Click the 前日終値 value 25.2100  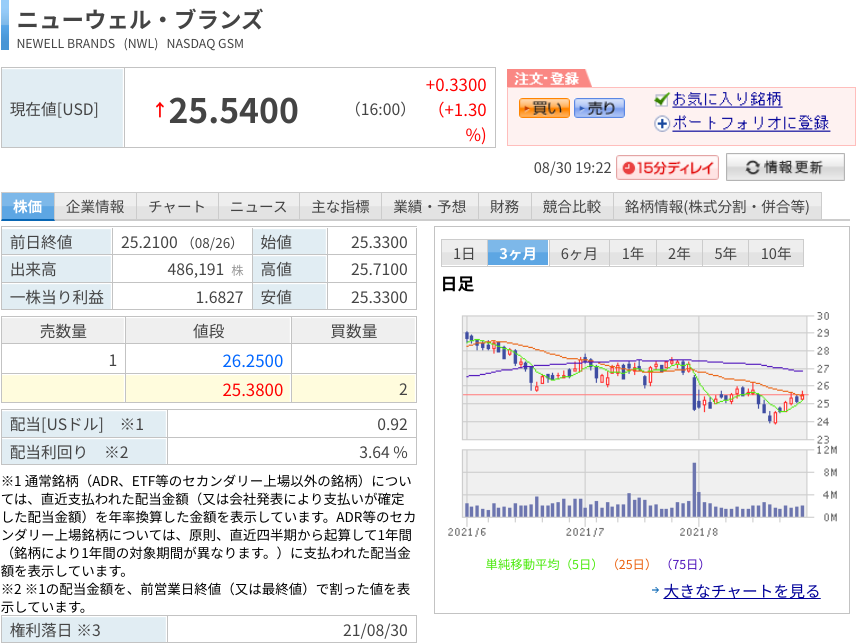(149, 242)
